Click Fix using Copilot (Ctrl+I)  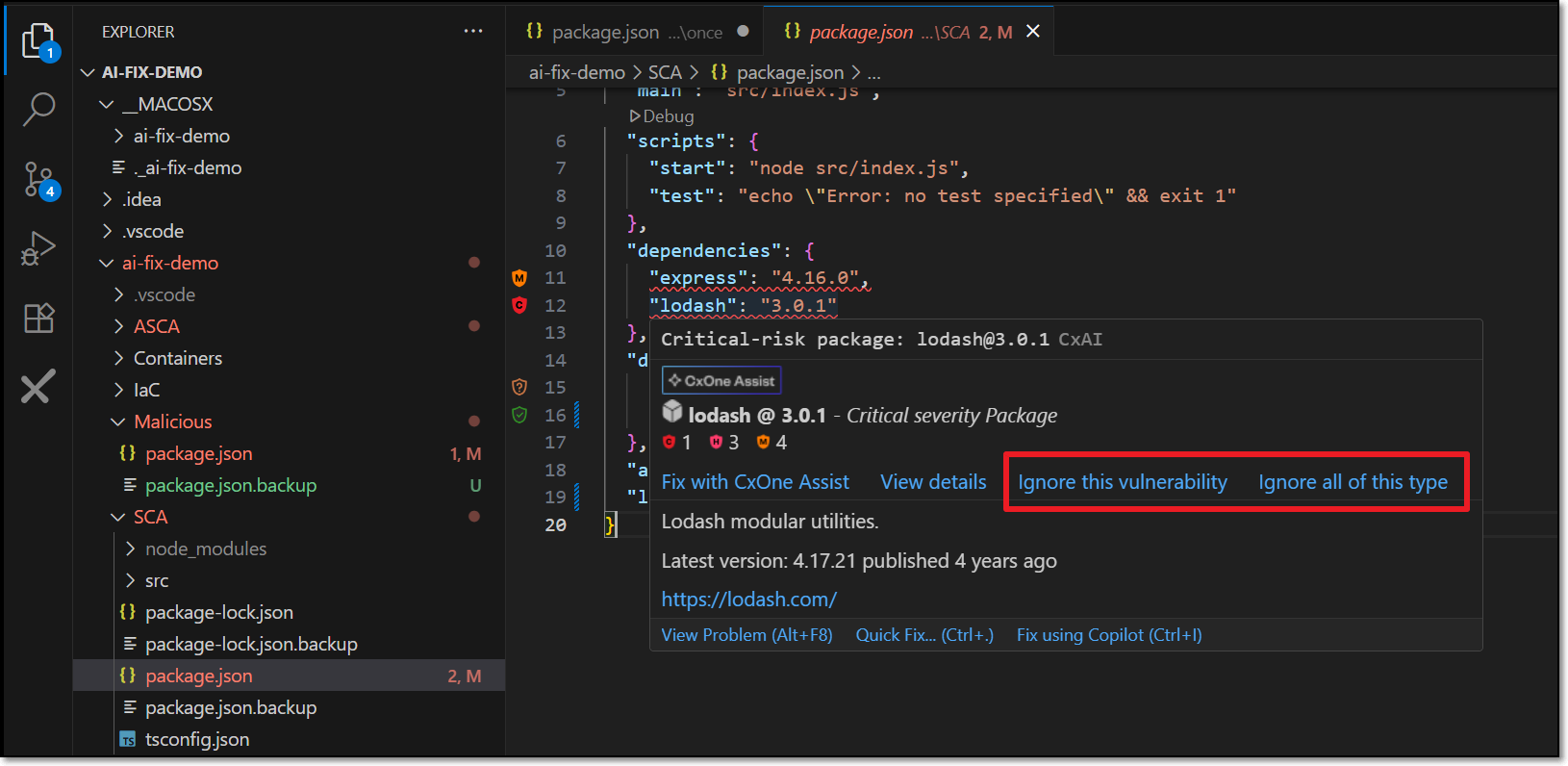click(x=1109, y=635)
